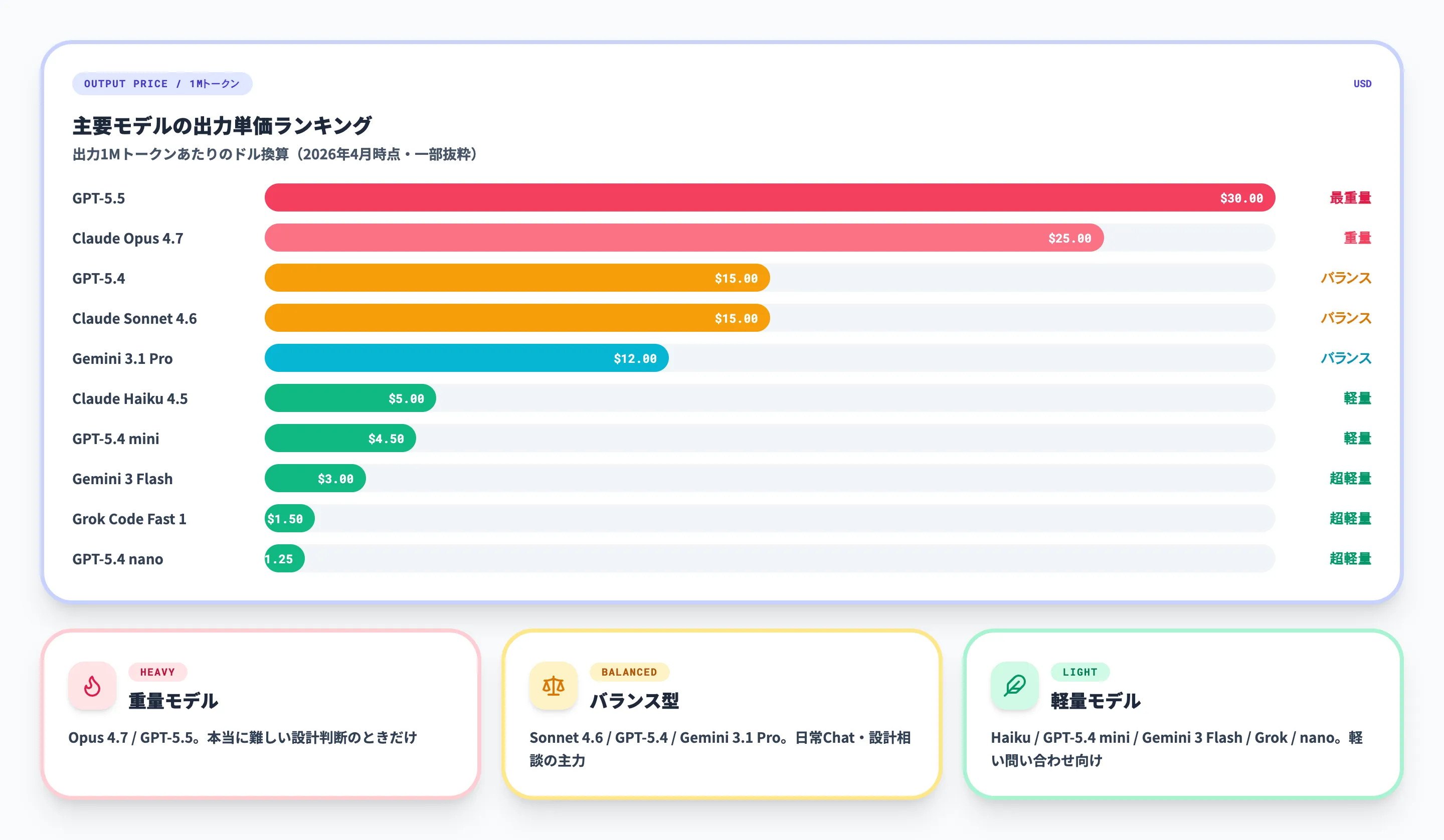Image resolution: width=1444 pixels, height=840 pixels.
Task: Click the feather icon on the LIGHT card
Action: tap(1015, 686)
